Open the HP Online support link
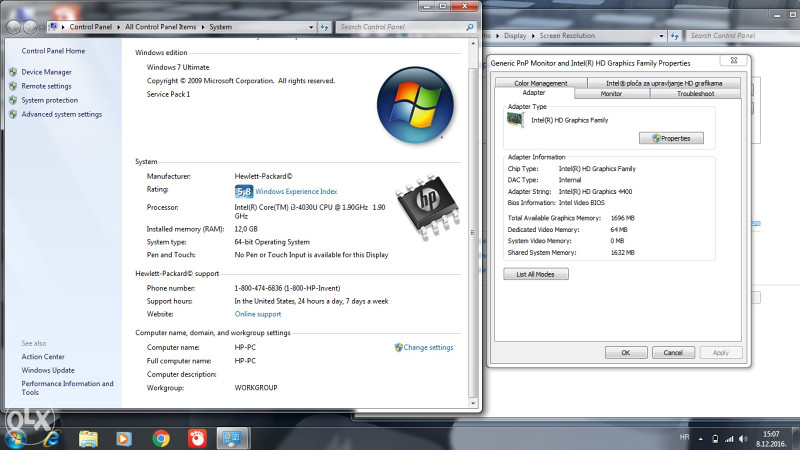The image size is (800, 450). click(258, 314)
